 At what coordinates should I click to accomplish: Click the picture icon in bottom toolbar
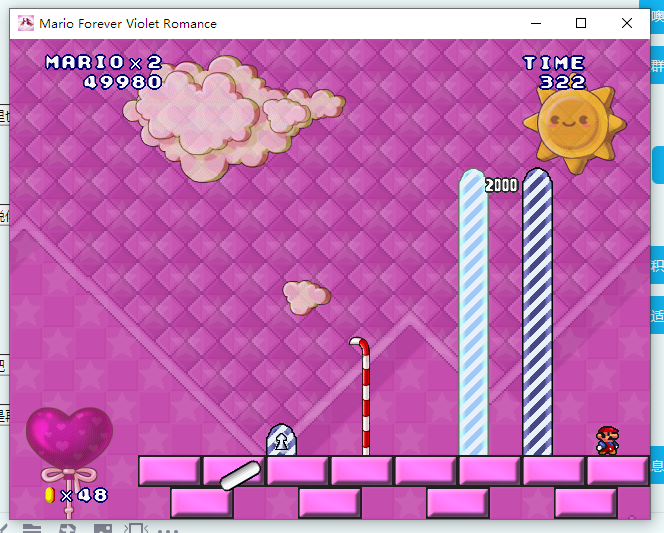click(x=103, y=529)
